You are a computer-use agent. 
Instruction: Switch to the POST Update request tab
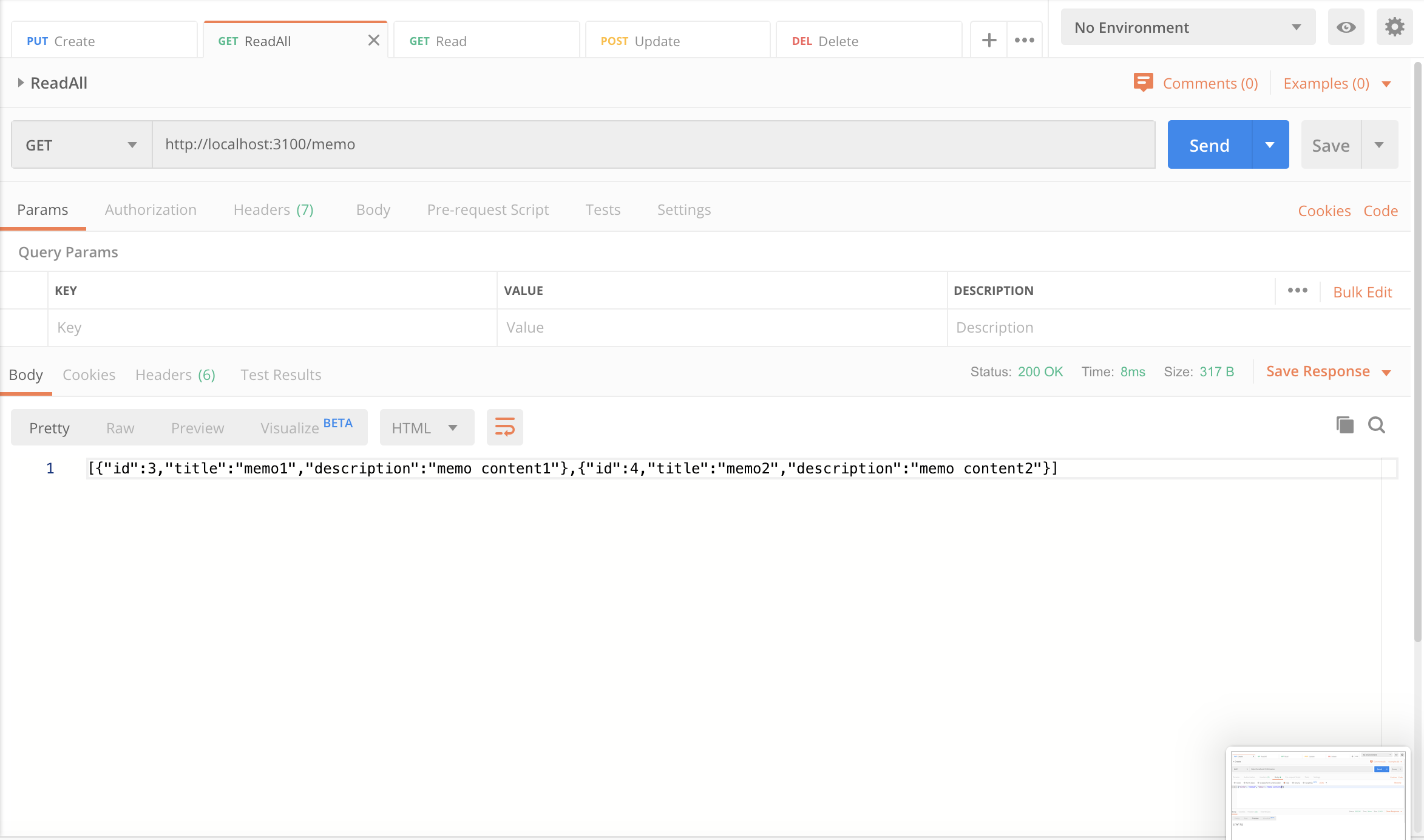[x=677, y=41]
